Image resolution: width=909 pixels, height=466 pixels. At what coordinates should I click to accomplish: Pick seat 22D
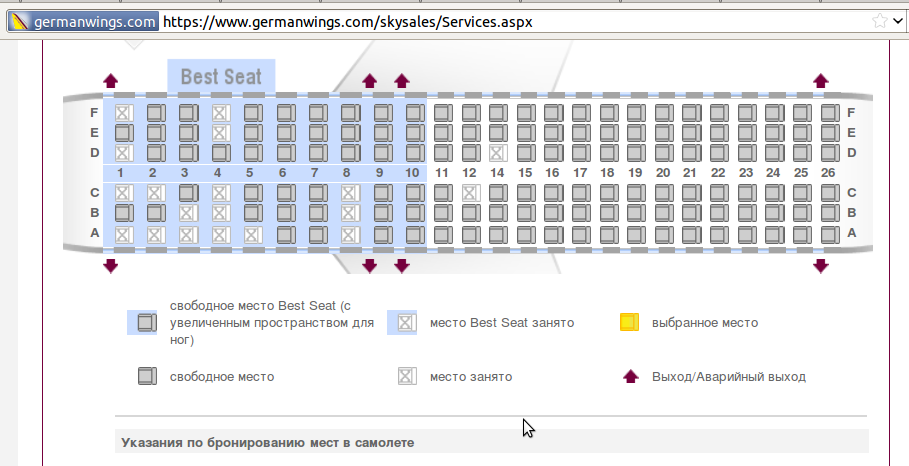pyautogui.click(x=719, y=153)
